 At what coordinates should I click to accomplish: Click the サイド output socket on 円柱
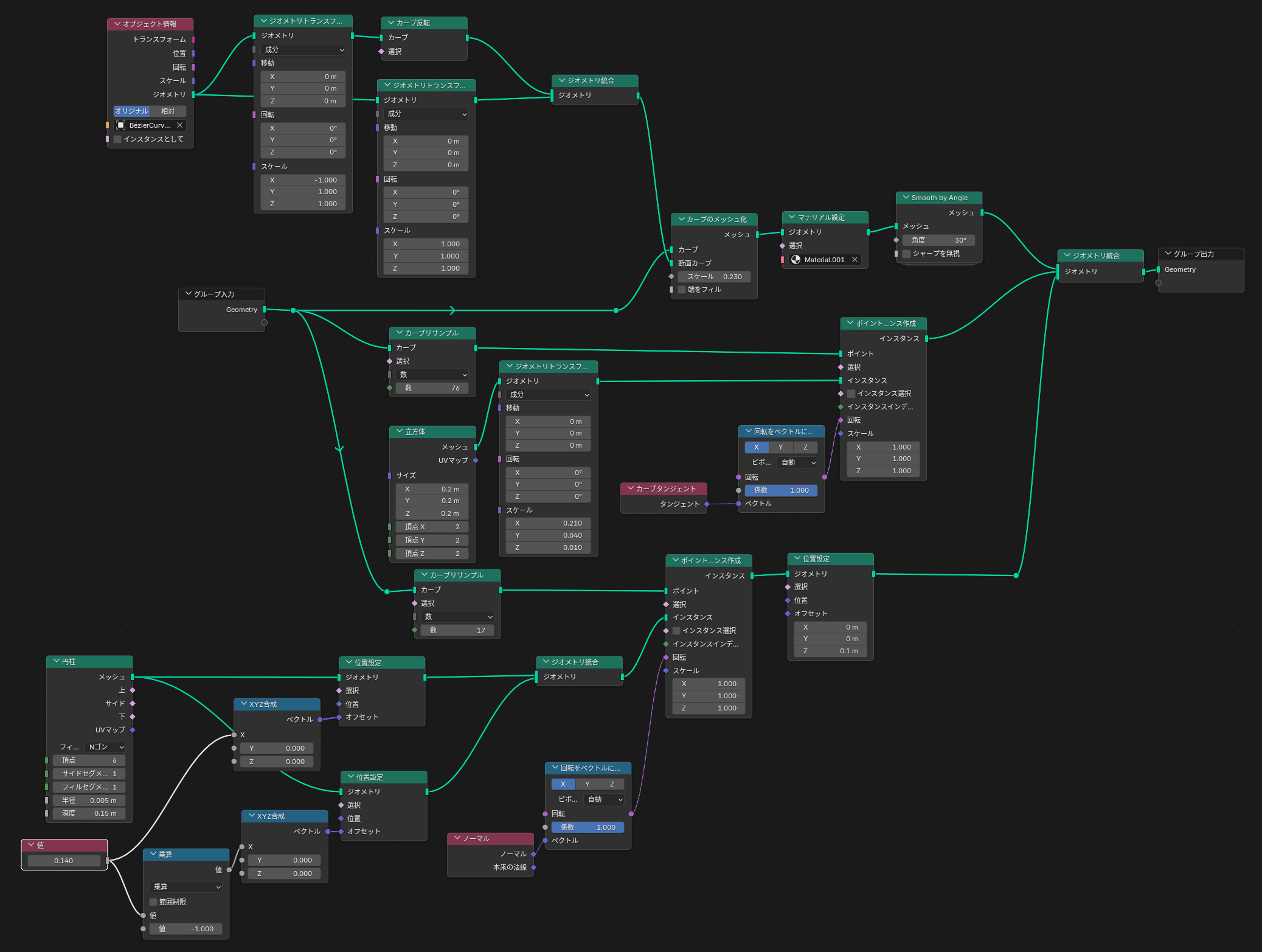coord(132,703)
